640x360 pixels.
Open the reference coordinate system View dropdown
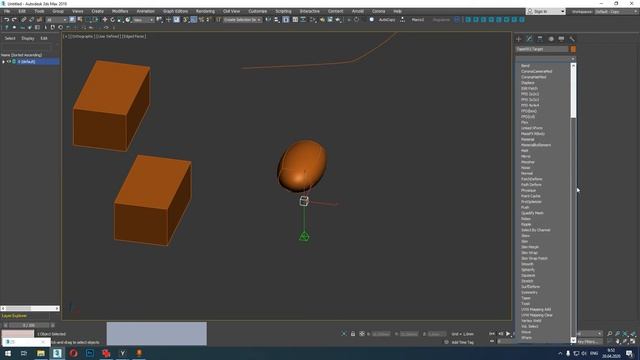coord(143,20)
